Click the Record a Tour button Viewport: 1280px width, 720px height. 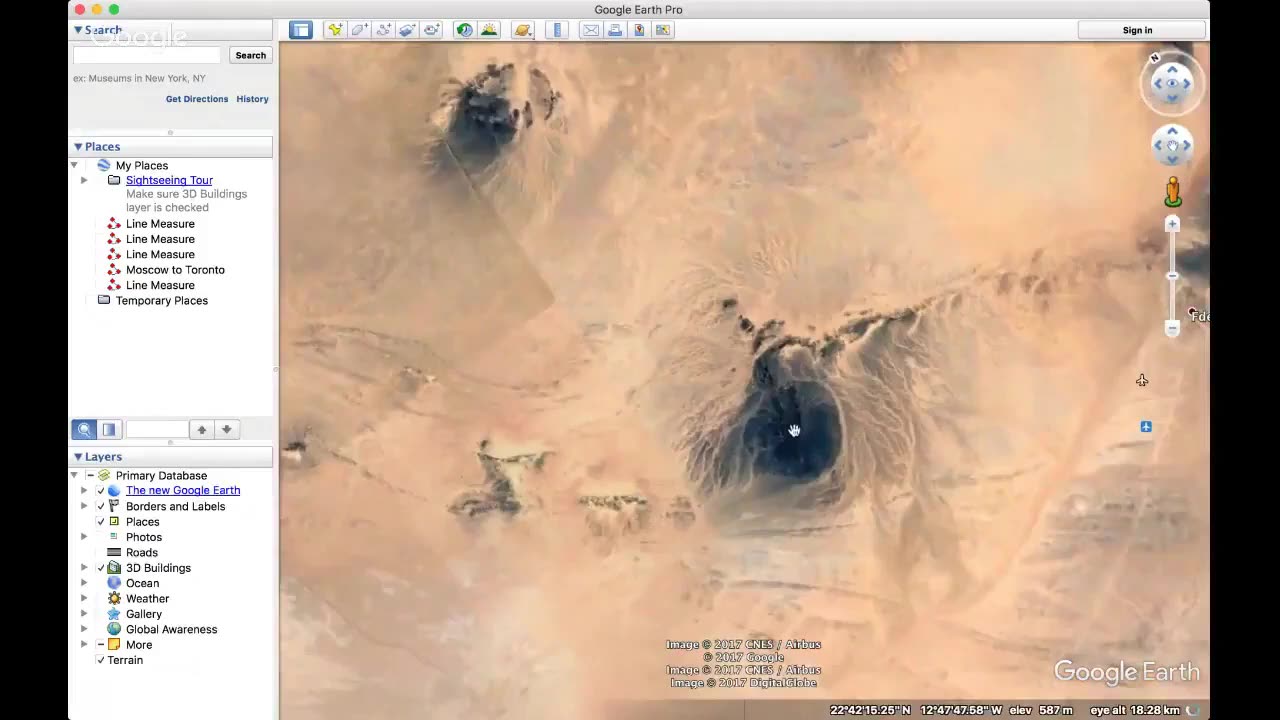coord(431,30)
